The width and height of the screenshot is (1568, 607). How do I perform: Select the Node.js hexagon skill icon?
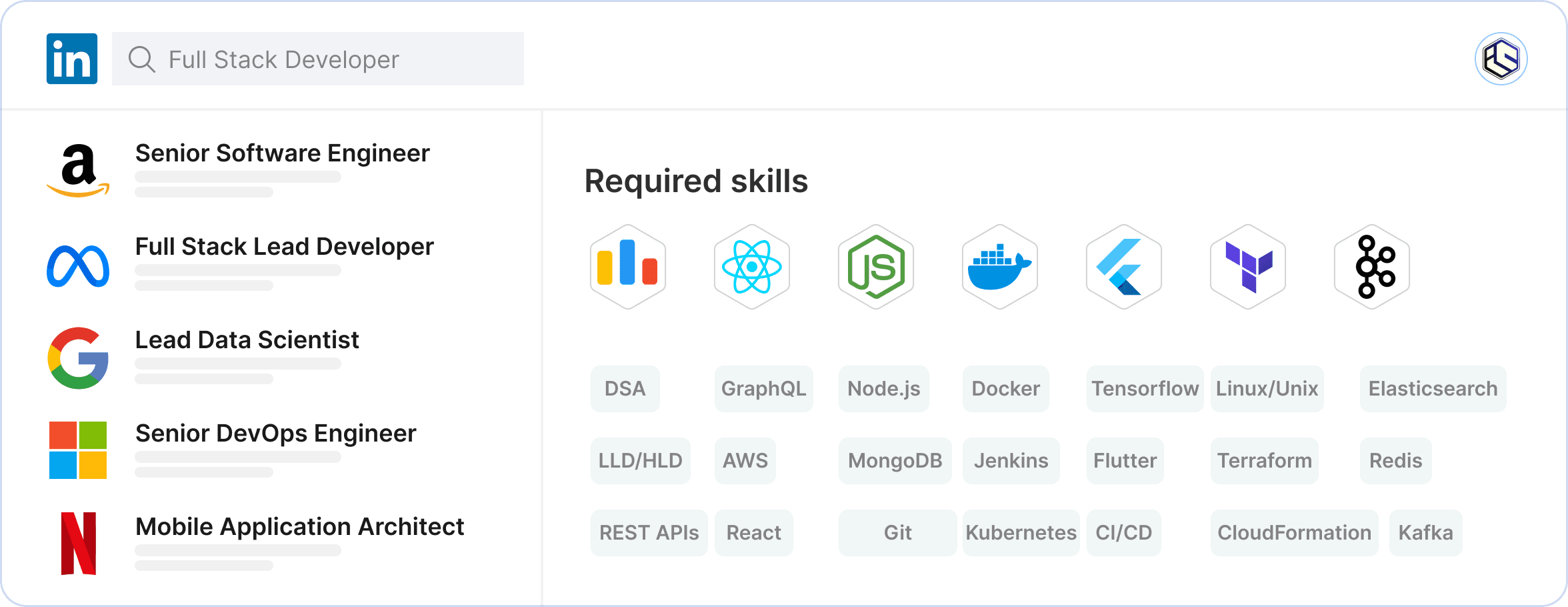pyautogui.click(x=876, y=267)
